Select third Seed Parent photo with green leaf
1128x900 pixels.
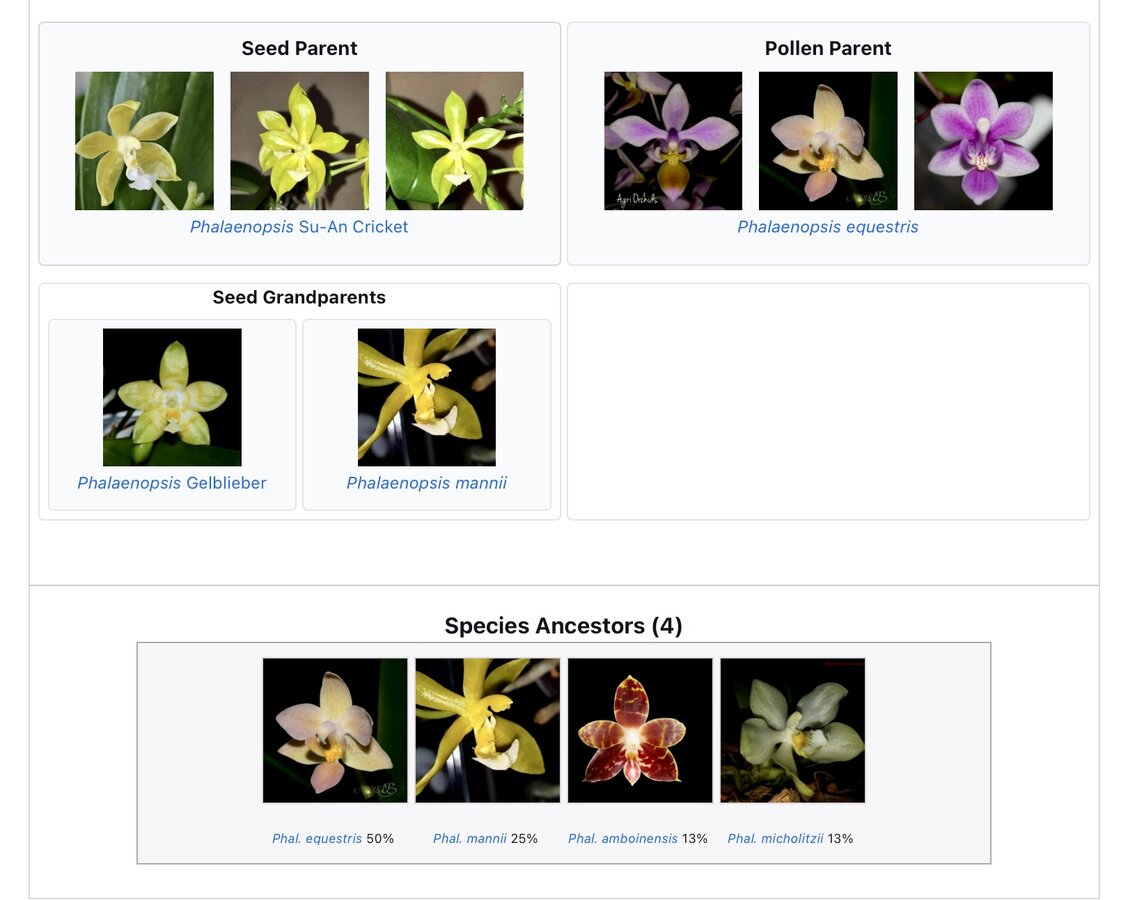[454, 141]
